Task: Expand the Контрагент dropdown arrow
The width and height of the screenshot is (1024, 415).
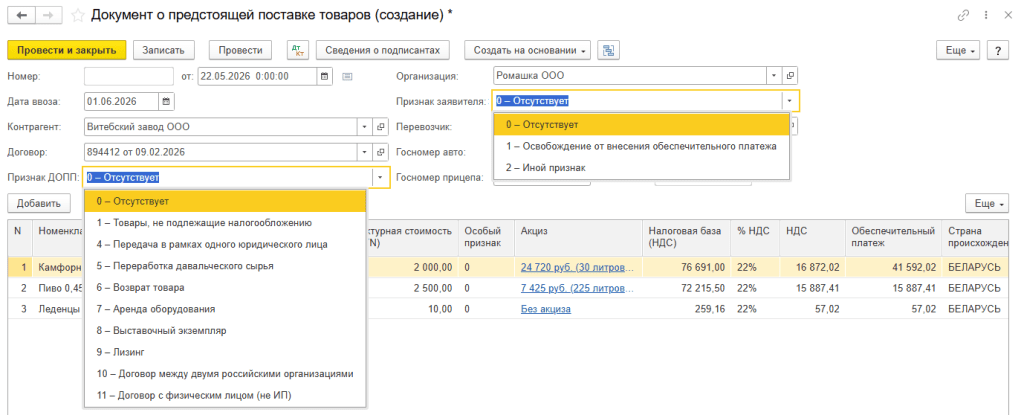Action: tap(364, 127)
